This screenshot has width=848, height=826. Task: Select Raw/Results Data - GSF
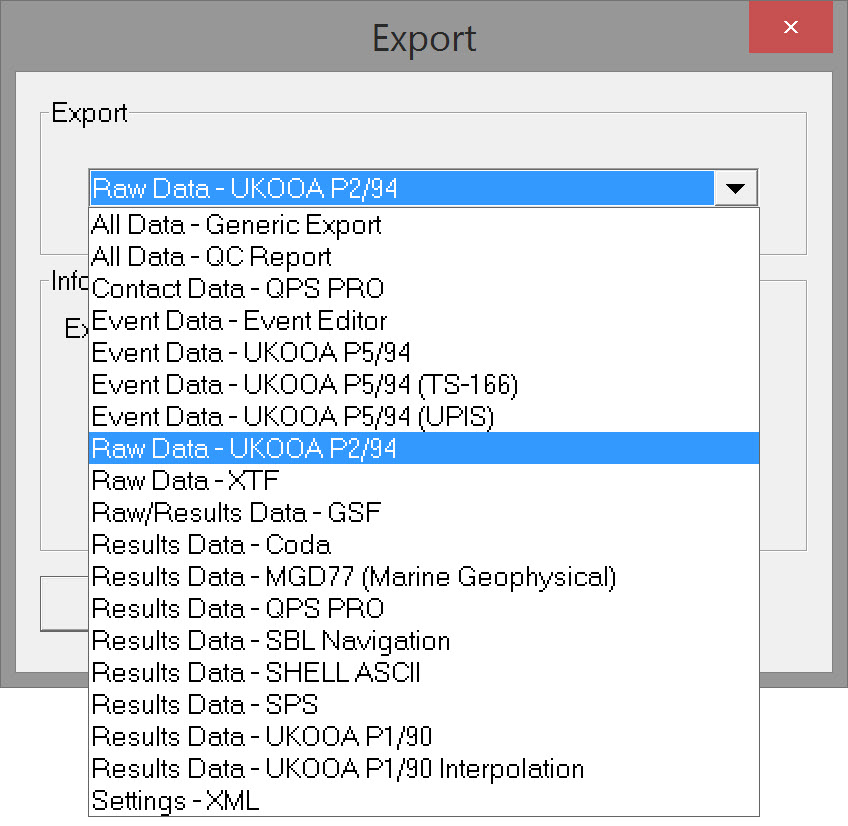pos(237,513)
